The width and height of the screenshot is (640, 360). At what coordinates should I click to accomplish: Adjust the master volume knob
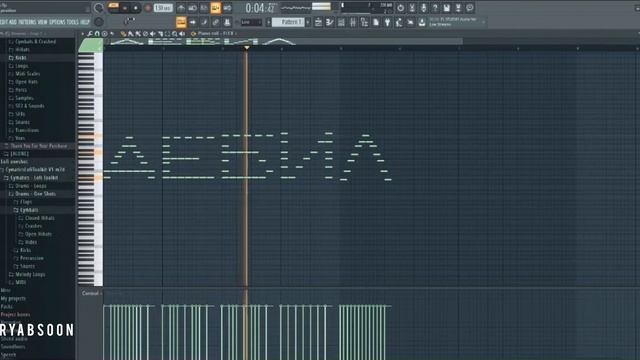tap(99, 7)
